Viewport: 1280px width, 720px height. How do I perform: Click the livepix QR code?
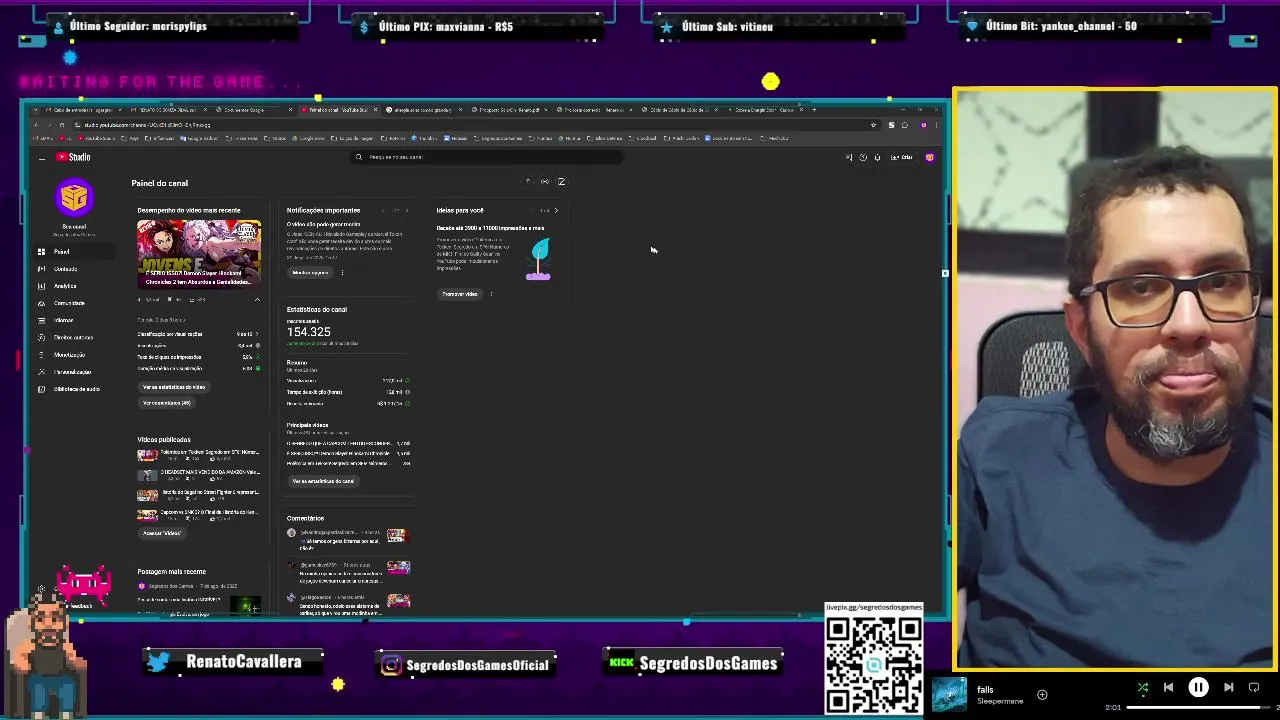click(873, 664)
